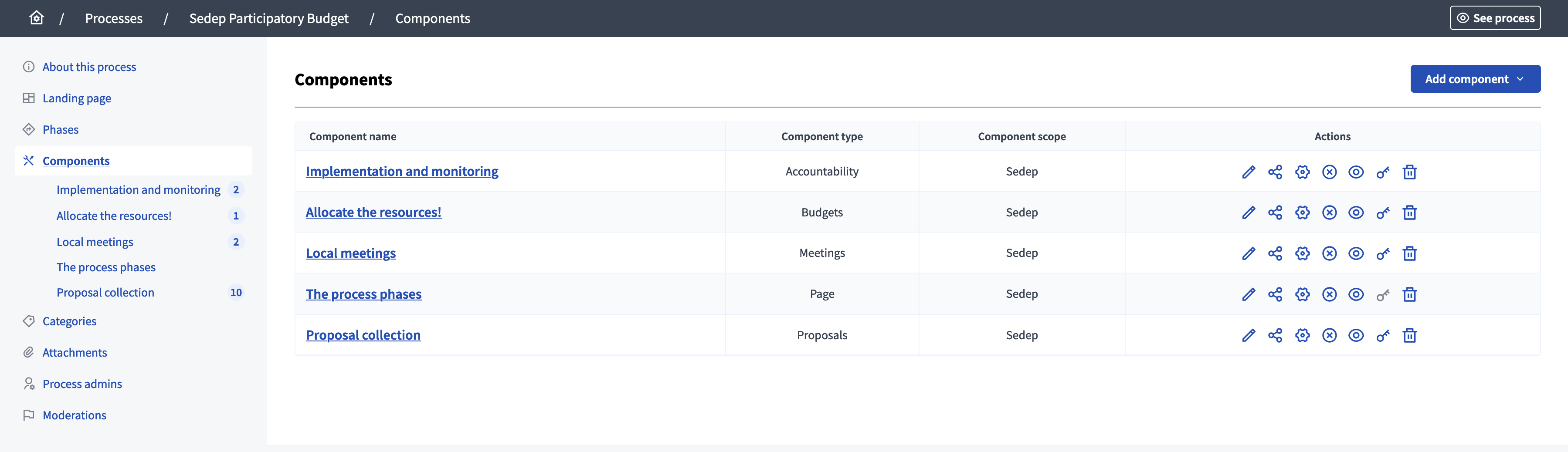Viewport: 1568px width, 452px height.
Task: Click the pencil icon for Proposal collection
Action: click(x=1248, y=336)
